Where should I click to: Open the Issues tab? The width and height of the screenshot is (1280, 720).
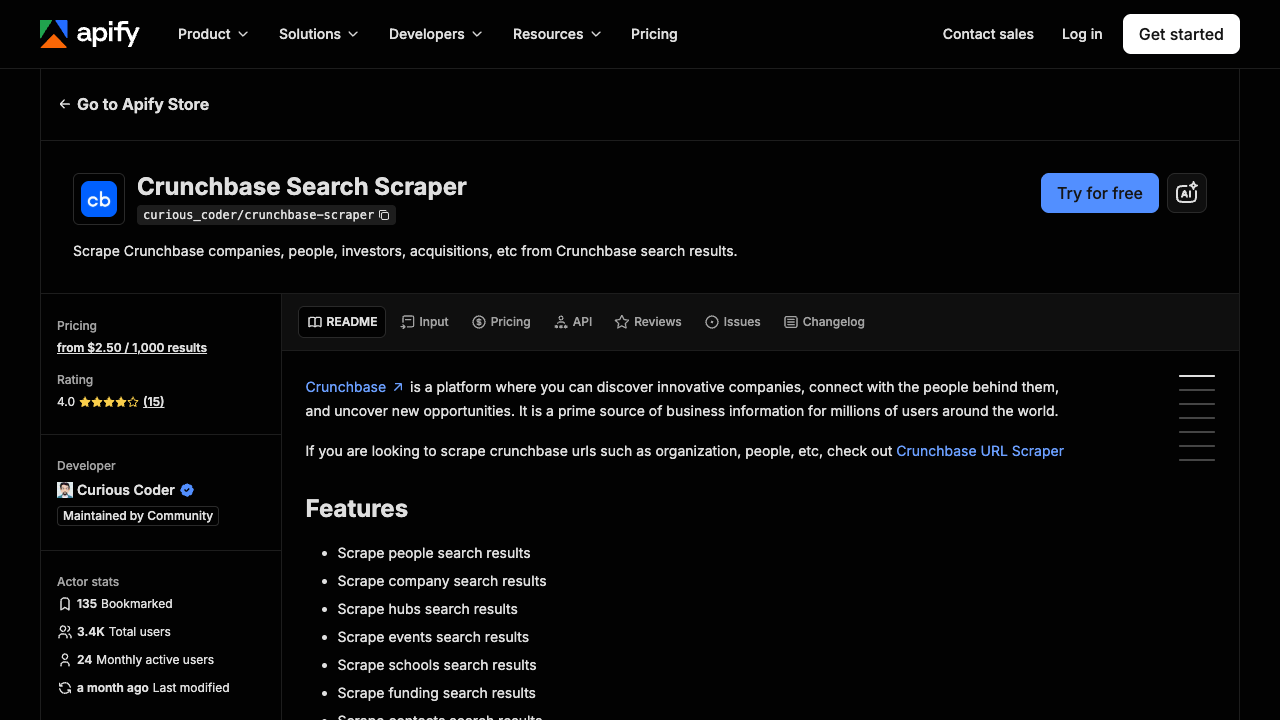(x=733, y=322)
